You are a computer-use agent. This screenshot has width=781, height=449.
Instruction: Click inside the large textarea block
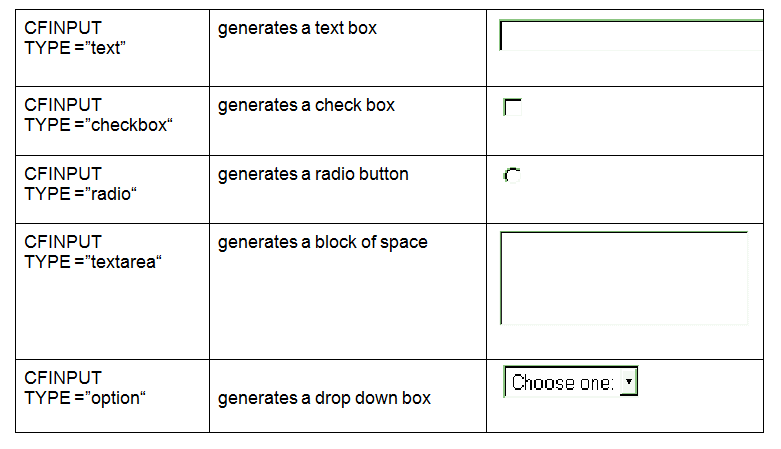[623, 277]
